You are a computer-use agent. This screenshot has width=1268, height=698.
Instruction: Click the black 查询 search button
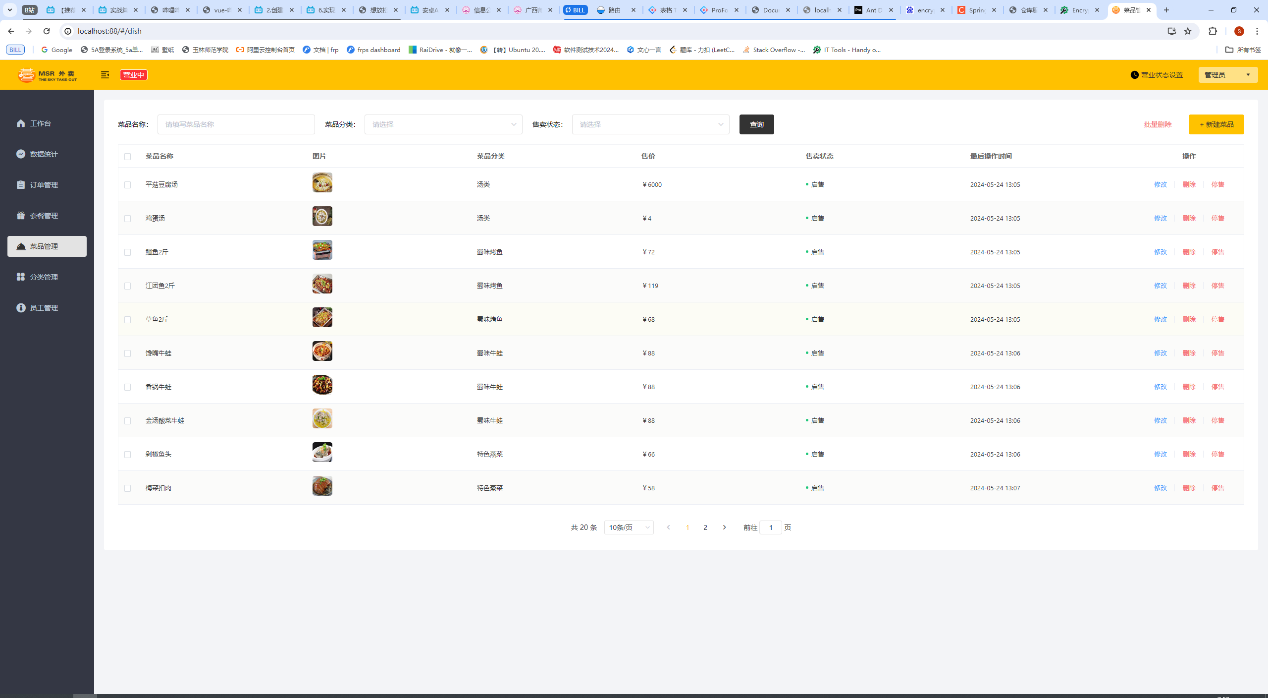pyautogui.click(x=756, y=124)
